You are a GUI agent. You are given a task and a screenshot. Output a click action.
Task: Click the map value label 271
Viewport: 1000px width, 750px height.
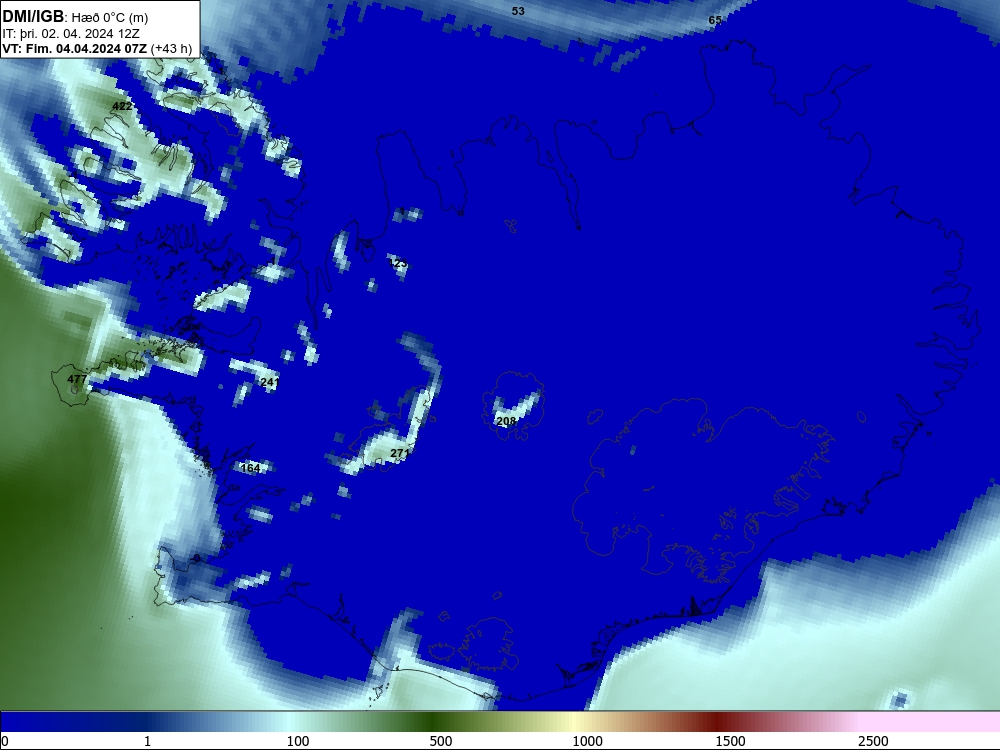399,453
